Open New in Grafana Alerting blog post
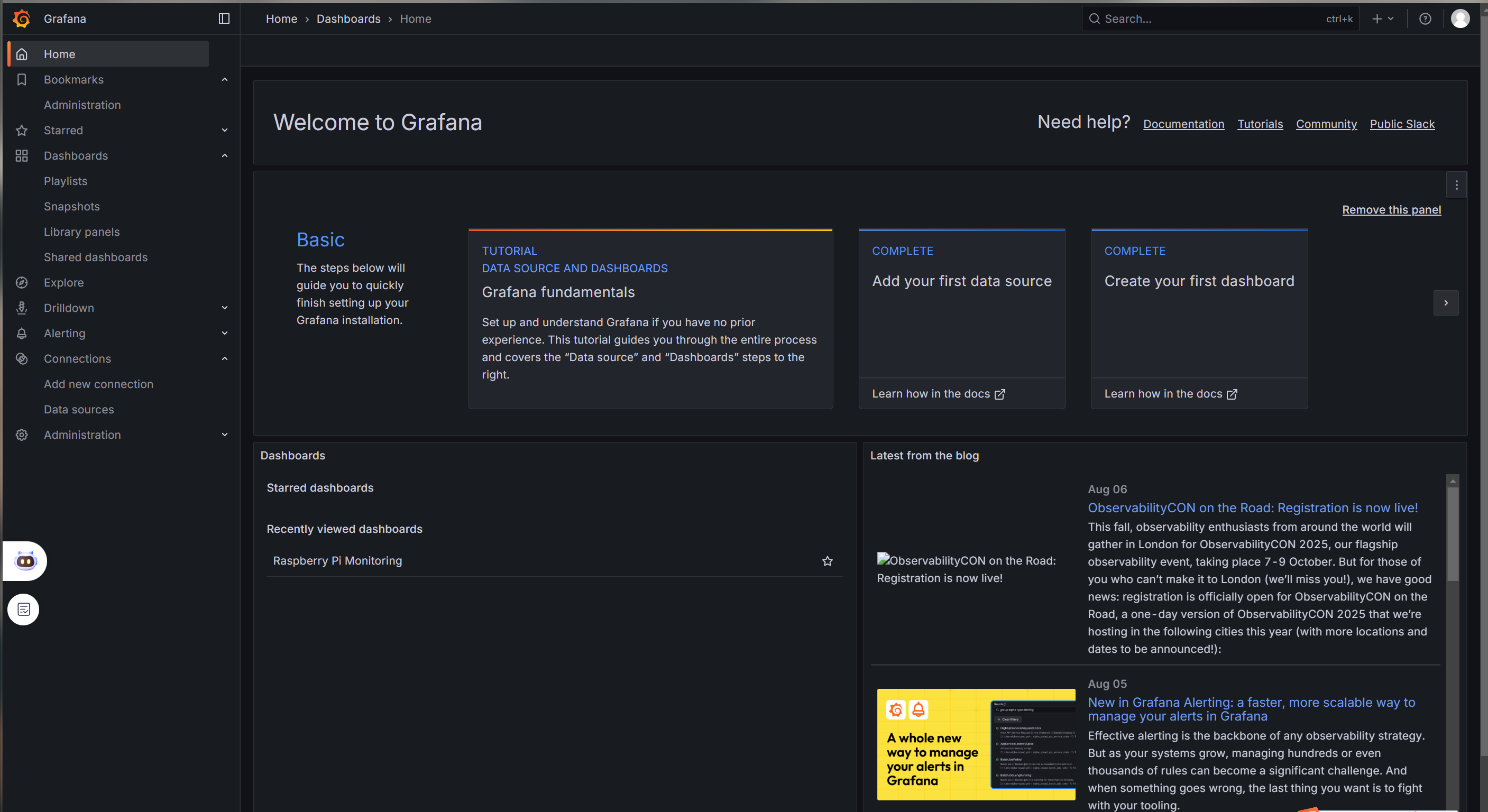 pyautogui.click(x=1251, y=708)
